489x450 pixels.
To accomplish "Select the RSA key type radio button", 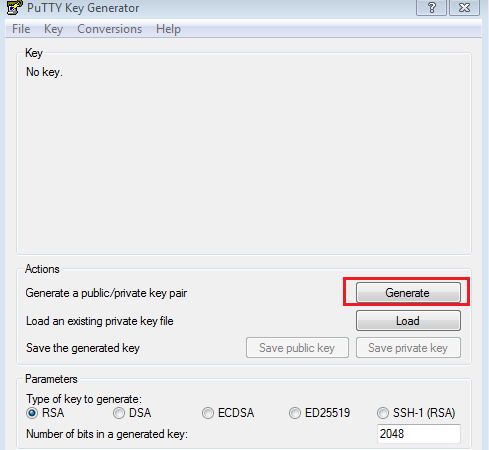I will pyautogui.click(x=32, y=413).
